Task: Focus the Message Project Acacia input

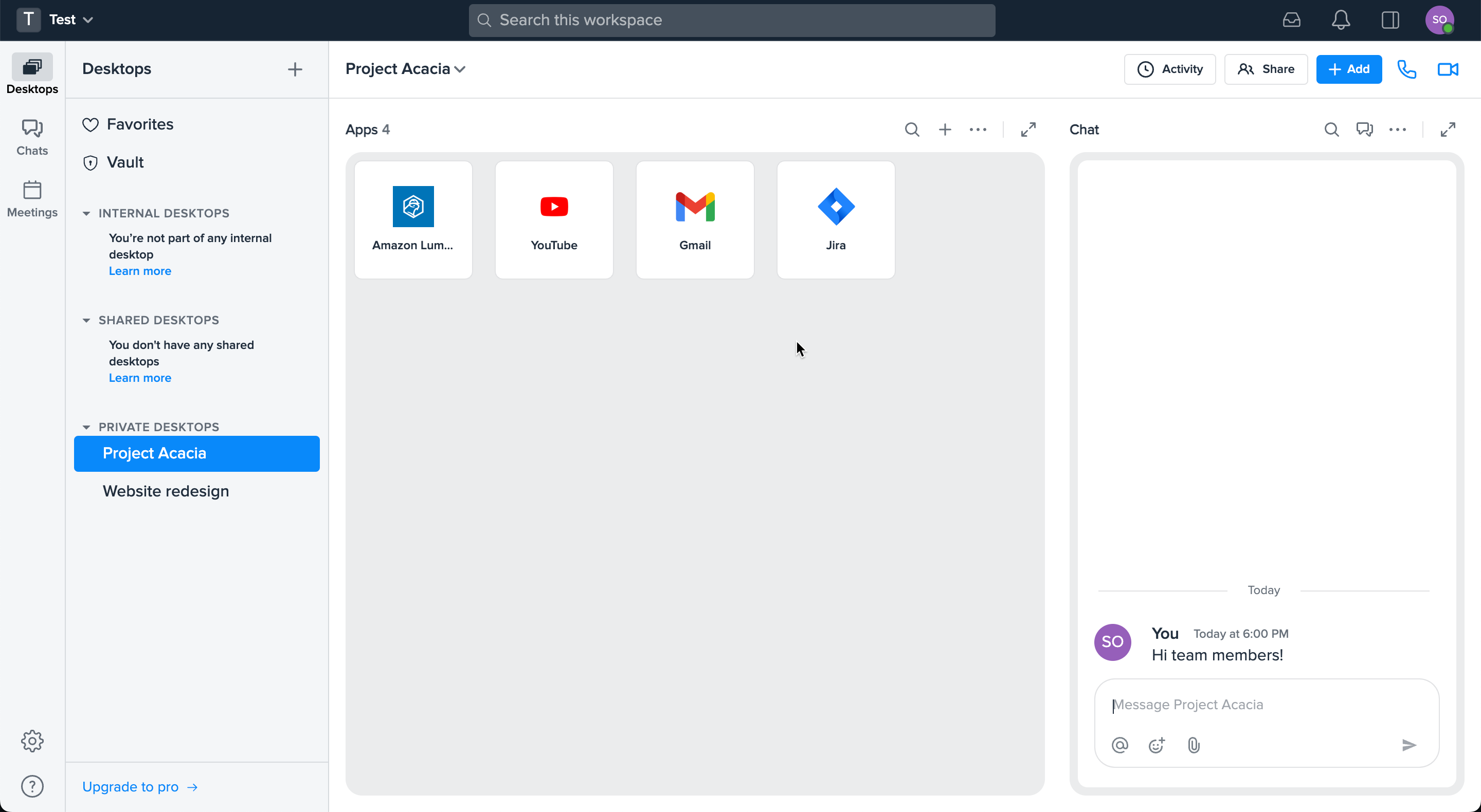Action: point(1267,705)
